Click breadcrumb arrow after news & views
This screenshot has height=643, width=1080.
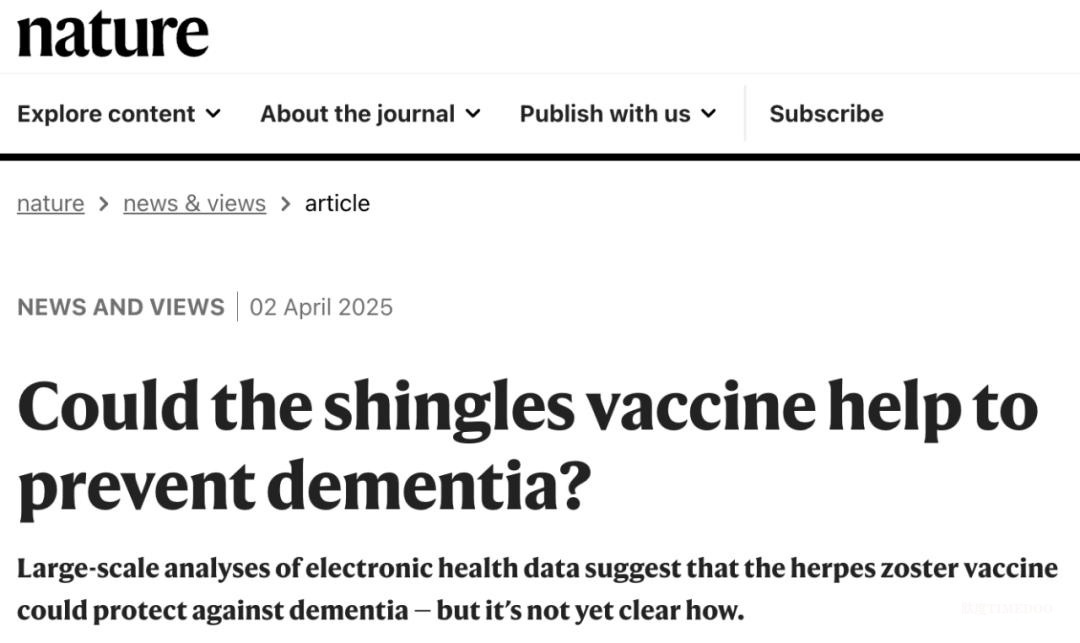tap(285, 204)
